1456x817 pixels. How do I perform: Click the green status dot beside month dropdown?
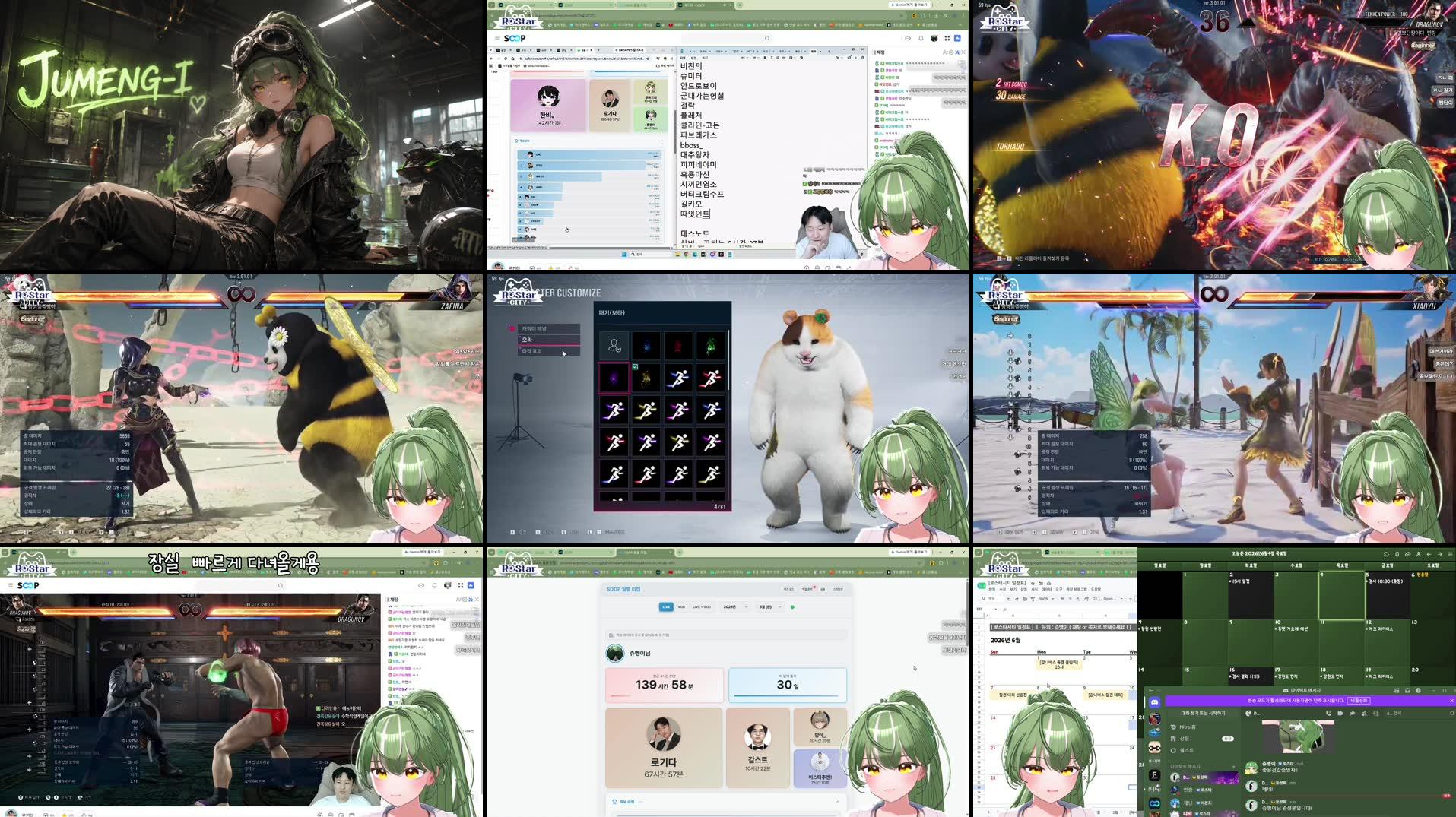coord(792,607)
